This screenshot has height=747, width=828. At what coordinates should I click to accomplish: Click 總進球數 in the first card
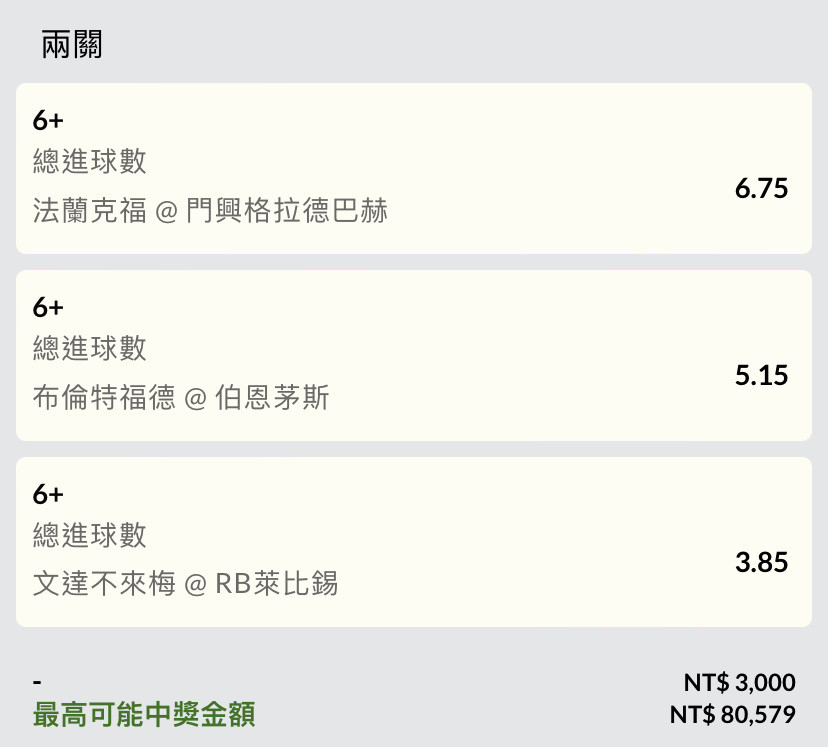coord(89,161)
